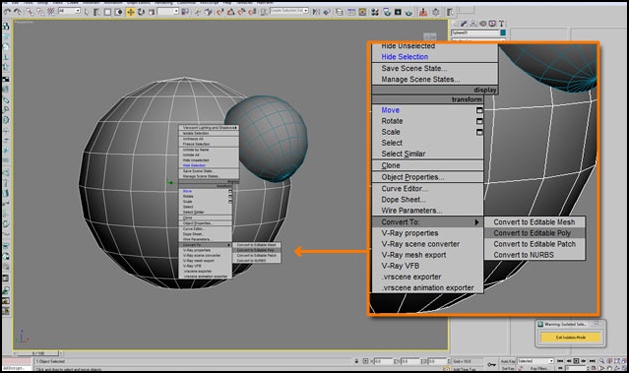Click the Render Production teapot icon
629x373 pixels.
click(x=408, y=12)
